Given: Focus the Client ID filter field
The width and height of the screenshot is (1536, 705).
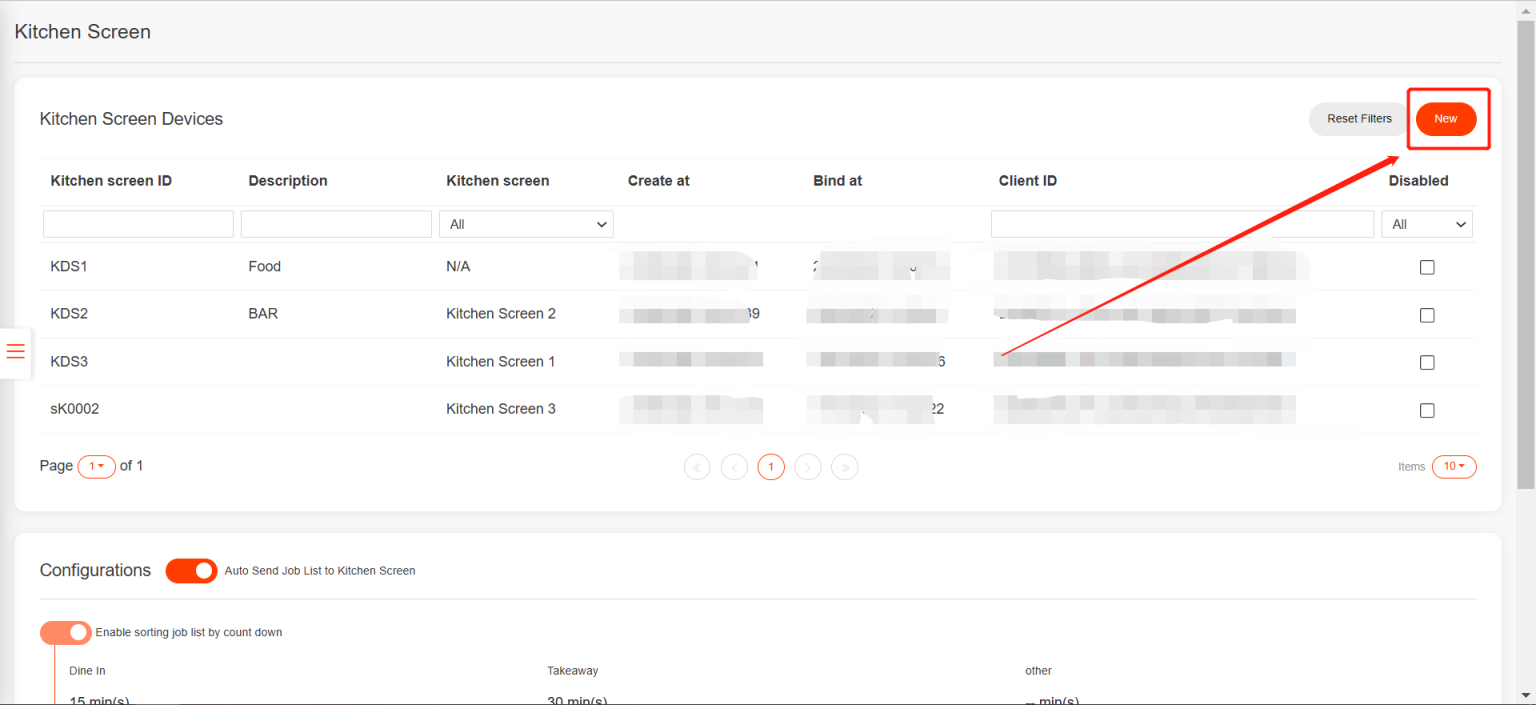Looking at the screenshot, I should coord(1182,223).
